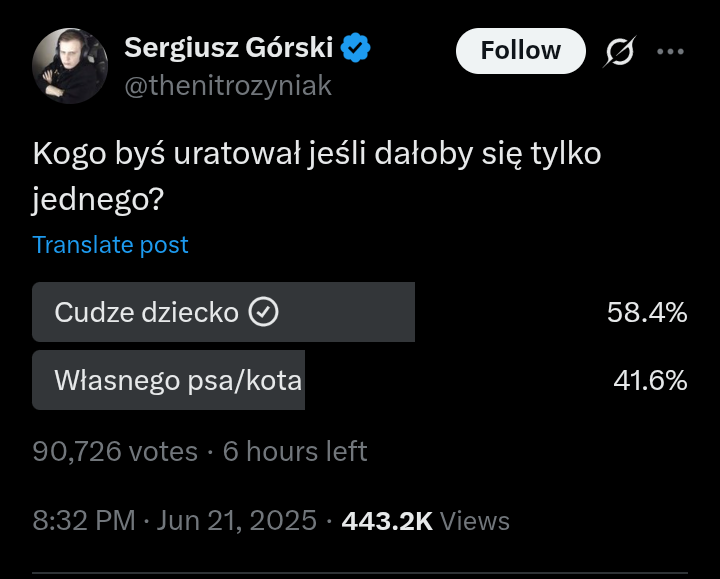Viewport: 720px width, 579px height.
Task: Open the three-dot more options menu
Action: [670, 51]
